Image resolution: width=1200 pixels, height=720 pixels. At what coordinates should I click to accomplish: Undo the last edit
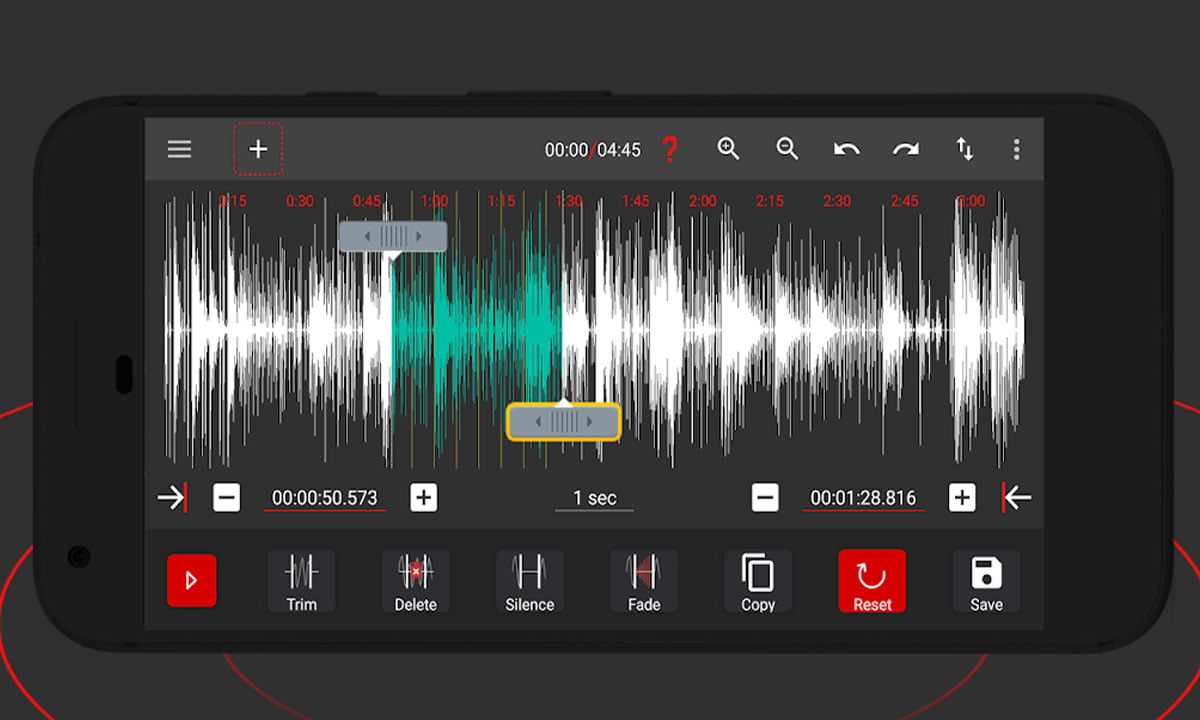(846, 150)
